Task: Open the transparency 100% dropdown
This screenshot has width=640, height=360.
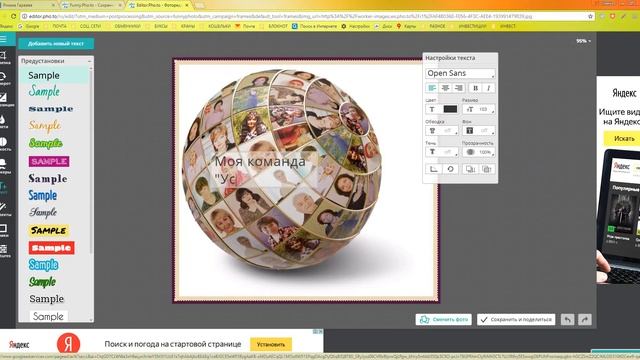Action: pos(479,152)
